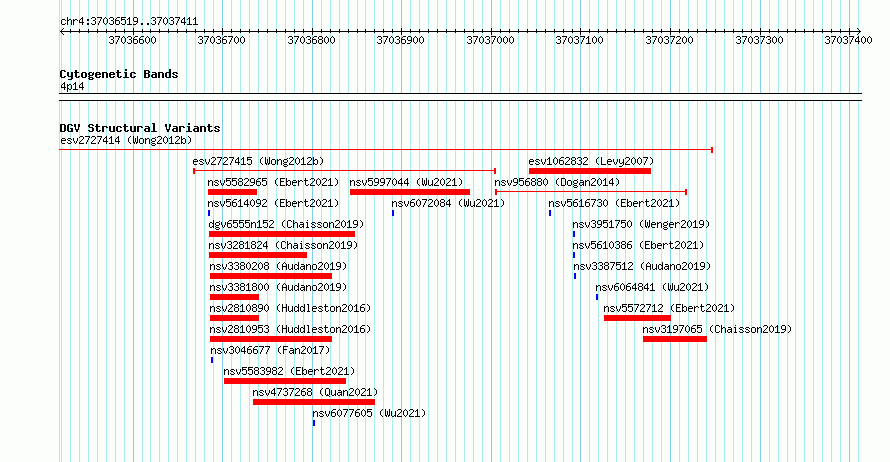Click the red bar under nsv3380208
The width and height of the screenshot is (890, 462).
point(271,276)
